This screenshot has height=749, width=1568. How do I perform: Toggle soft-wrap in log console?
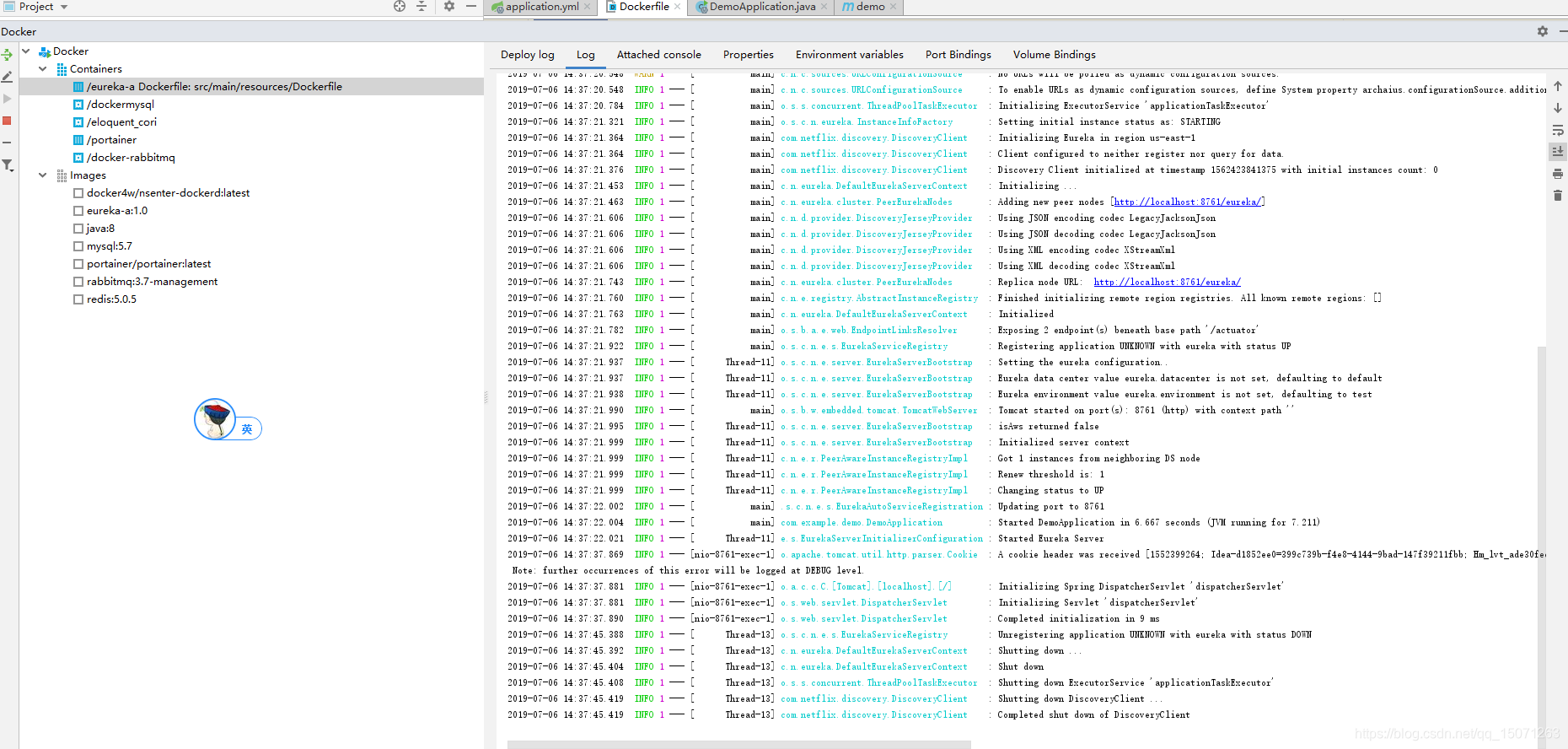(x=1558, y=130)
